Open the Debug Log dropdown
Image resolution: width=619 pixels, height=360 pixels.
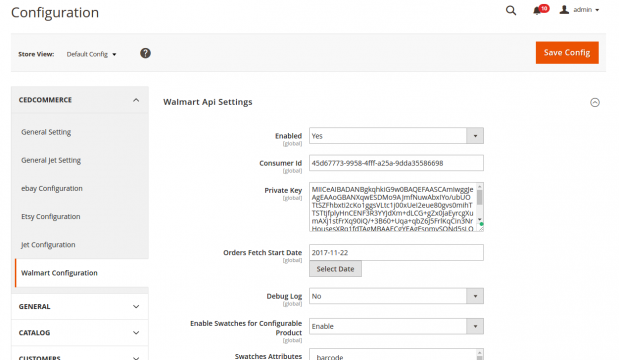click(x=396, y=296)
